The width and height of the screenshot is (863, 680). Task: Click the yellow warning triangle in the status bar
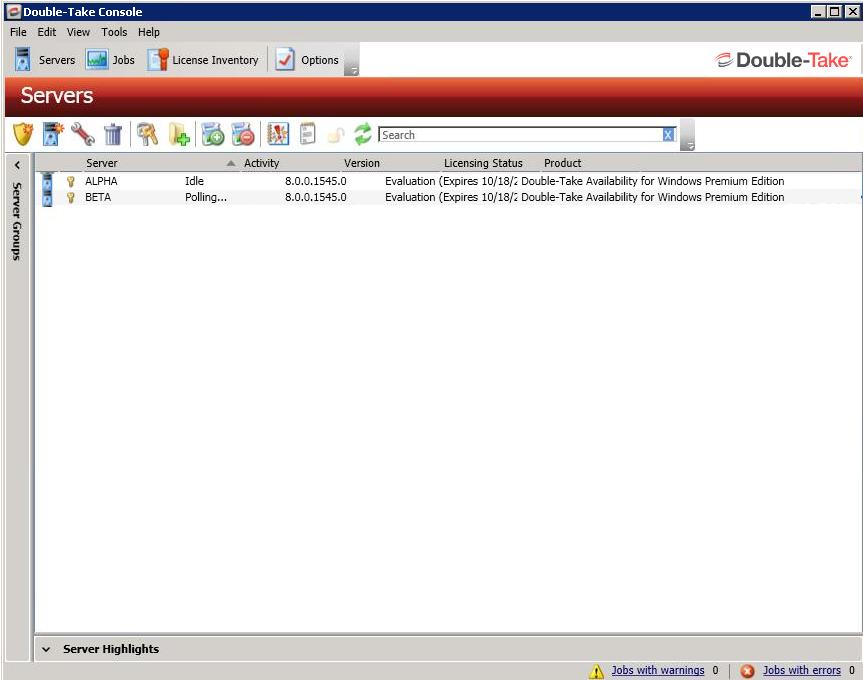[x=596, y=671]
